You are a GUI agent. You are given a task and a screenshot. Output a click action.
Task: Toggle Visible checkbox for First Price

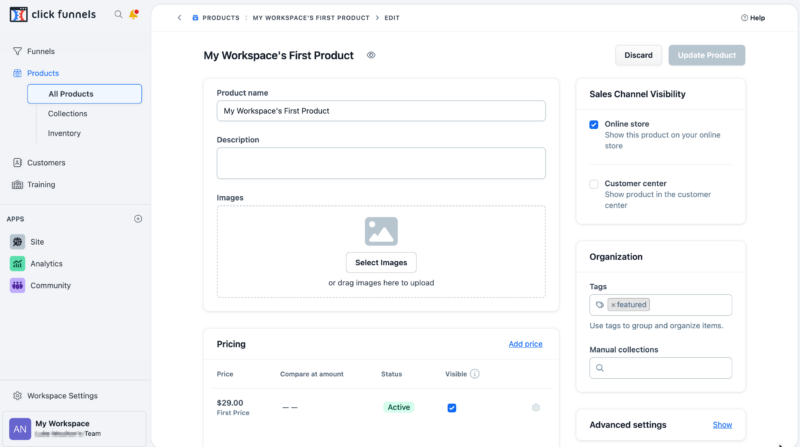click(x=452, y=408)
